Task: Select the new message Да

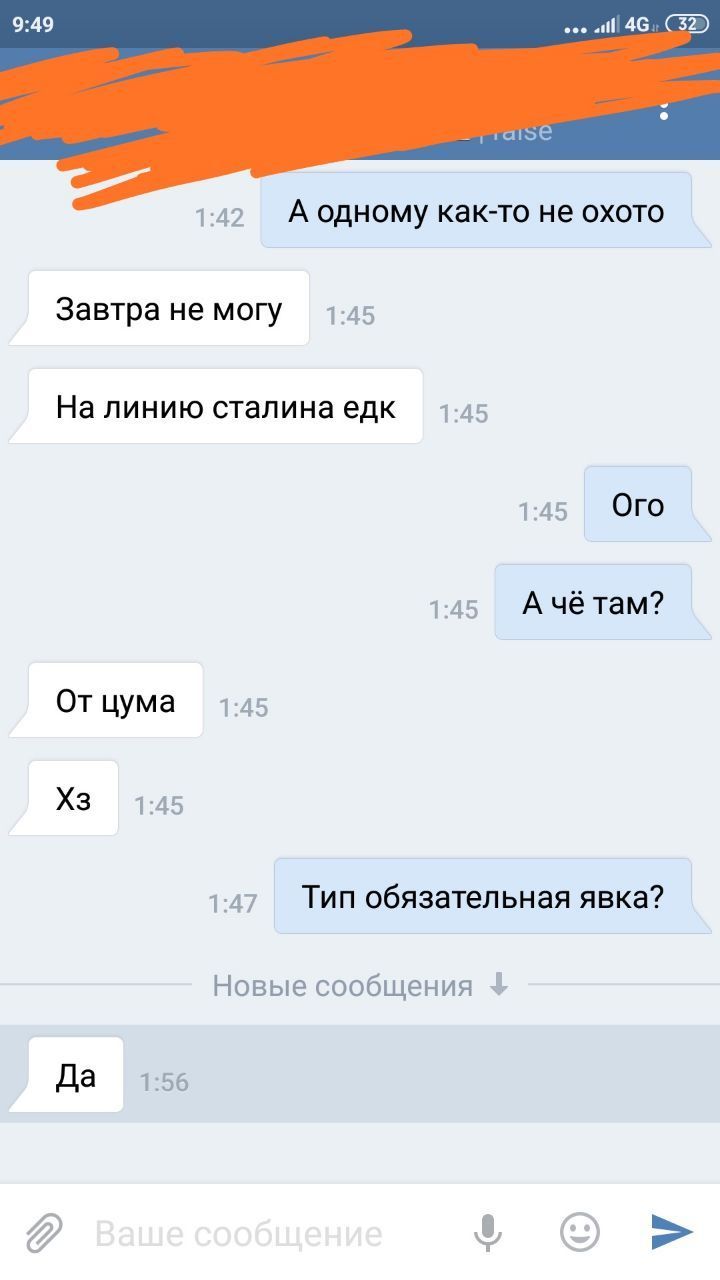Action: point(76,1075)
